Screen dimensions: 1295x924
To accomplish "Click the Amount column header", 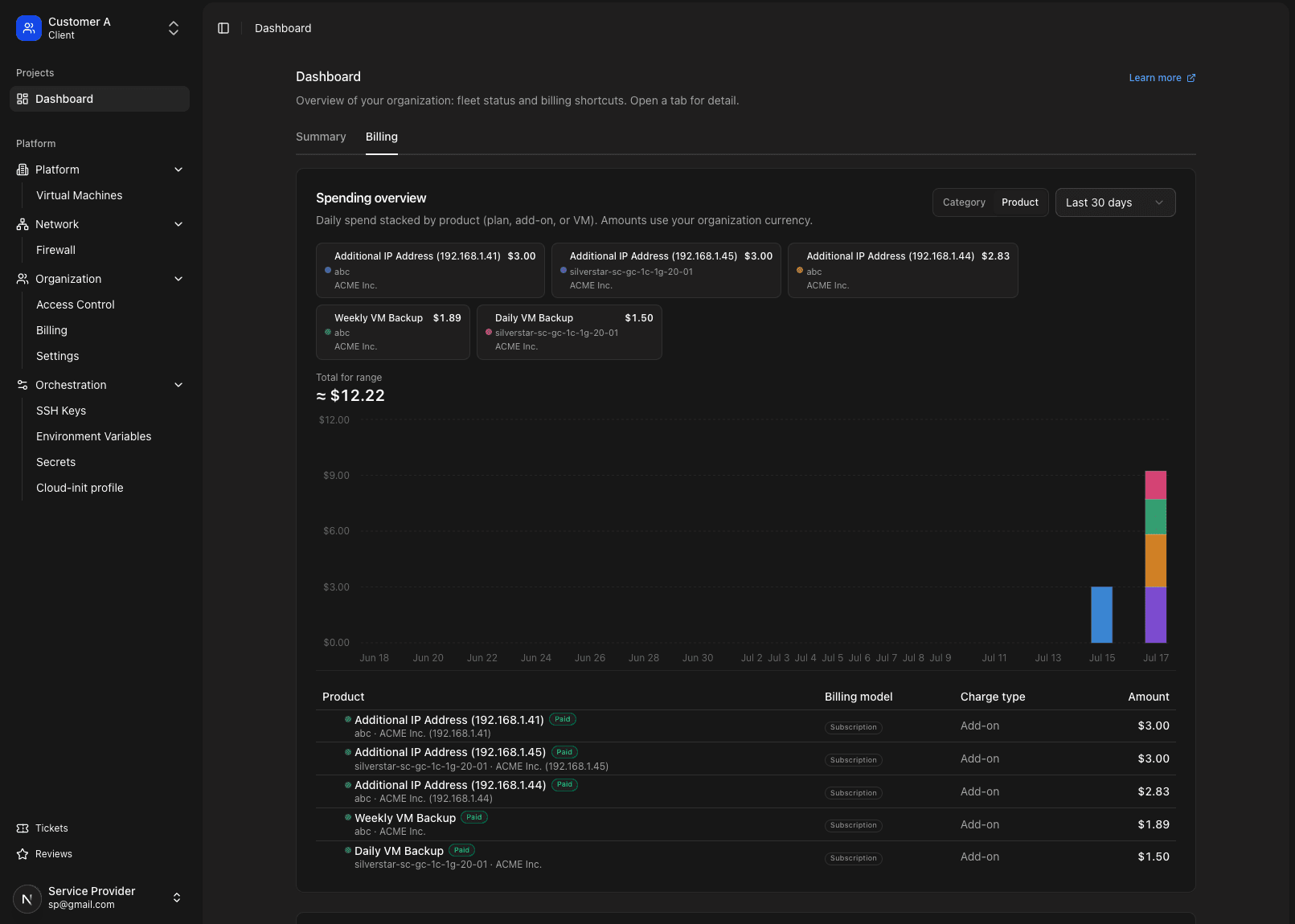I will [1149, 697].
